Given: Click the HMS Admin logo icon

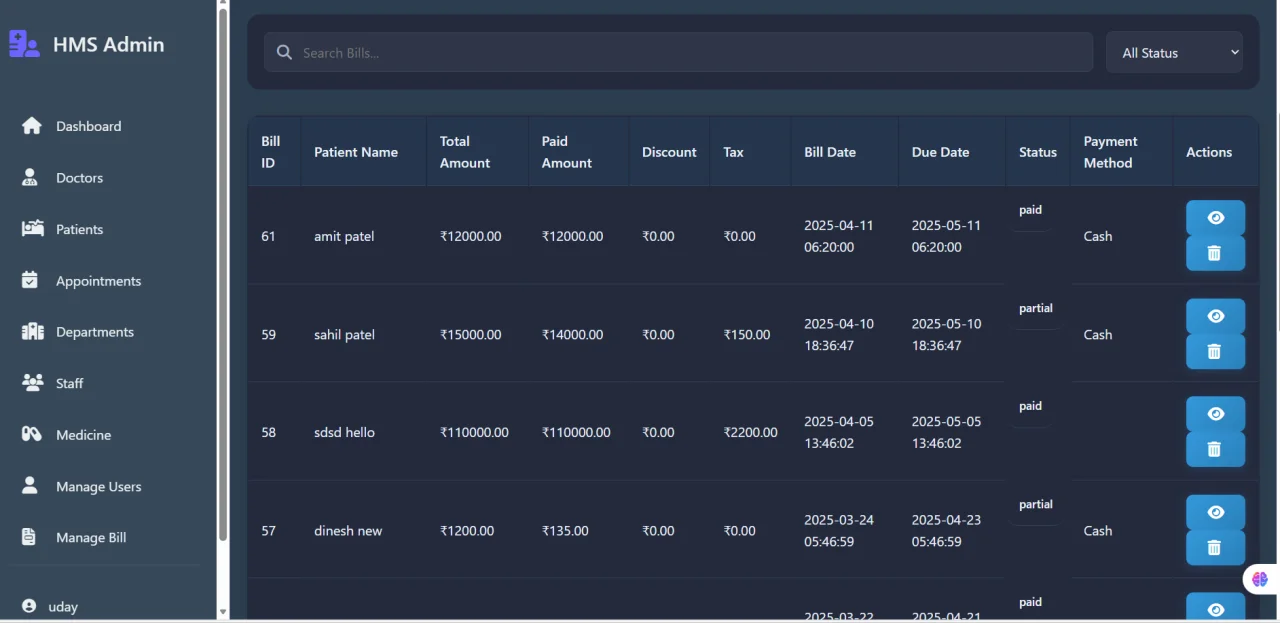Looking at the screenshot, I should pos(24,44).
